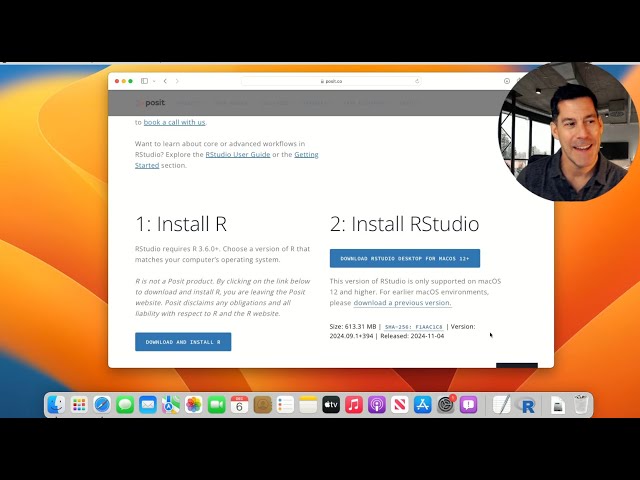Open the sidebar tab group dropdown chevron
640x480 pixels.
154,81
